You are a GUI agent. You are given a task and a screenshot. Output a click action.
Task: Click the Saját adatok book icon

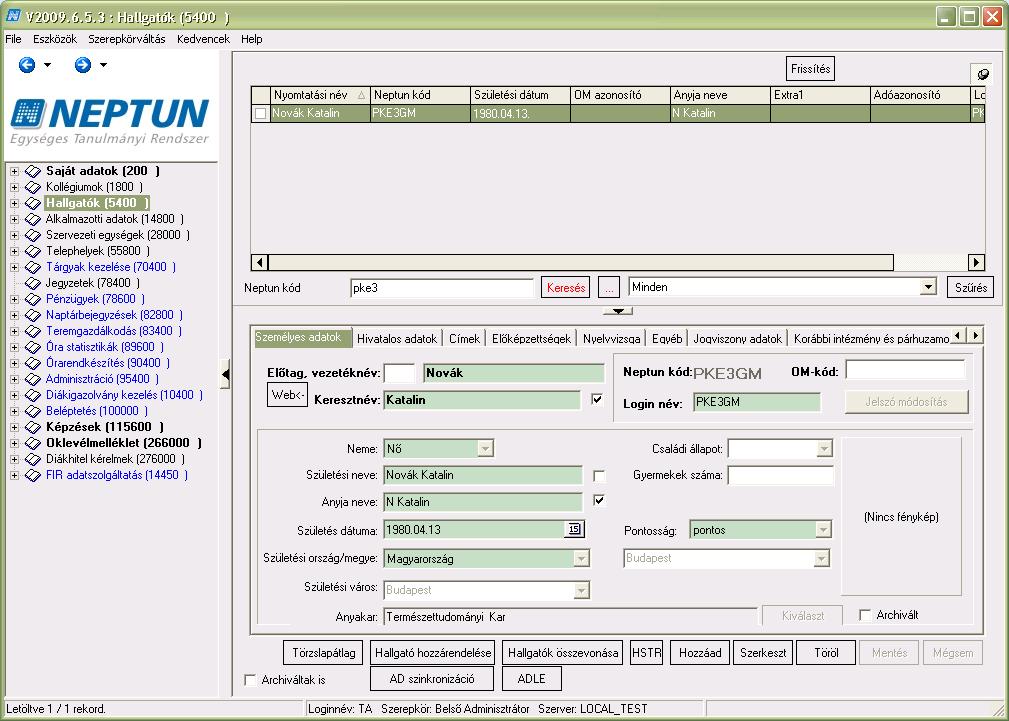(x=33, y=171)
